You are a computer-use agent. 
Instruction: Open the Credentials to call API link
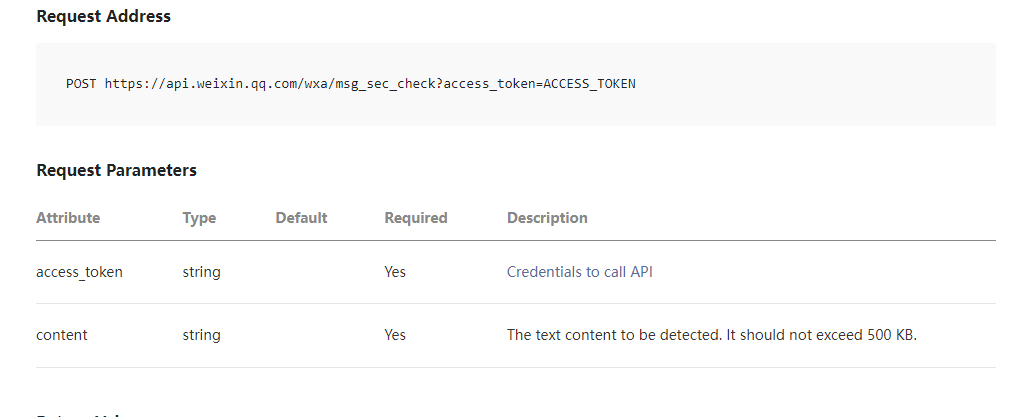579,272
